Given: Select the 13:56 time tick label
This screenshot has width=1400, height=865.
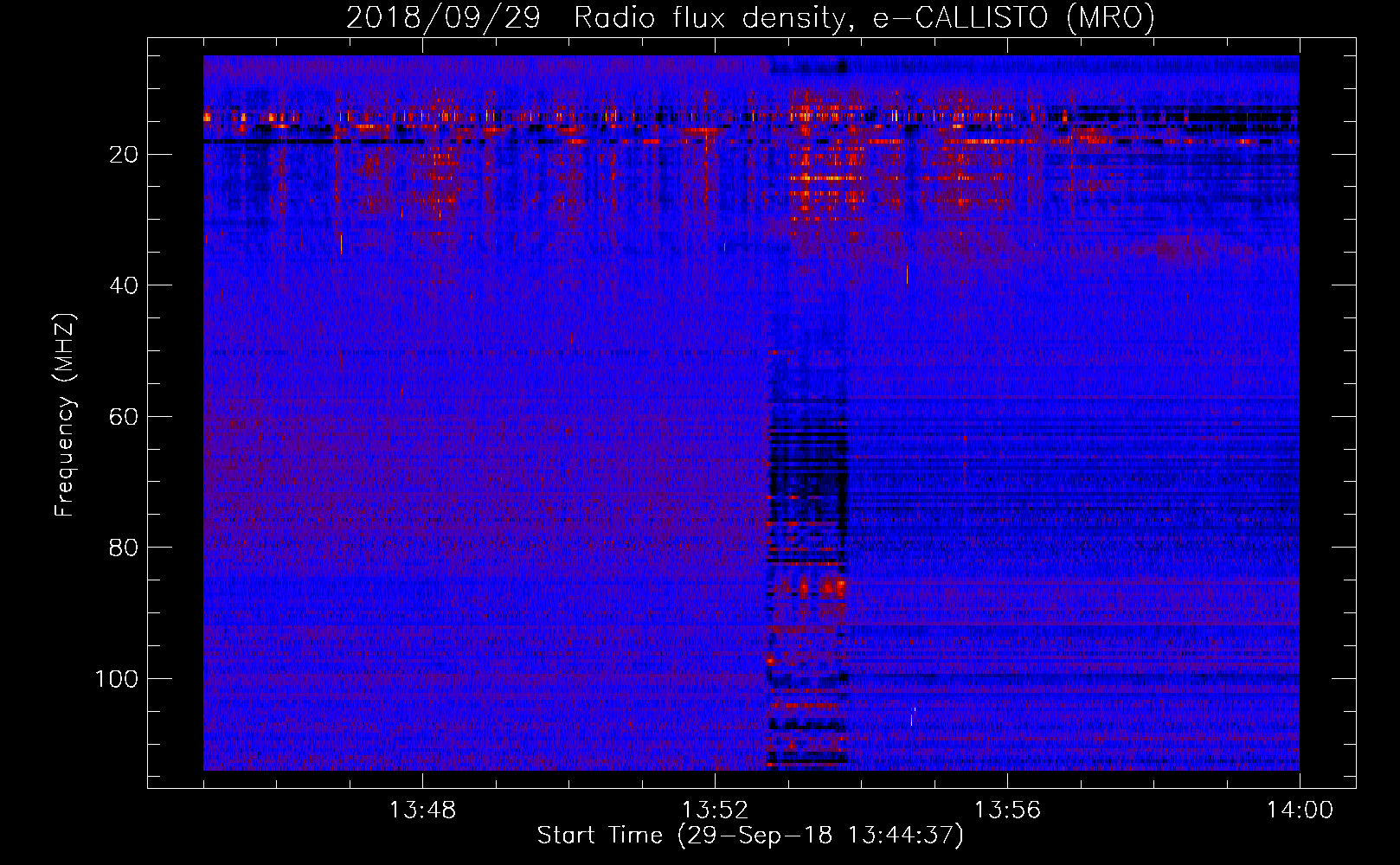Looking at the screenshot, I should click(1007, 811).
